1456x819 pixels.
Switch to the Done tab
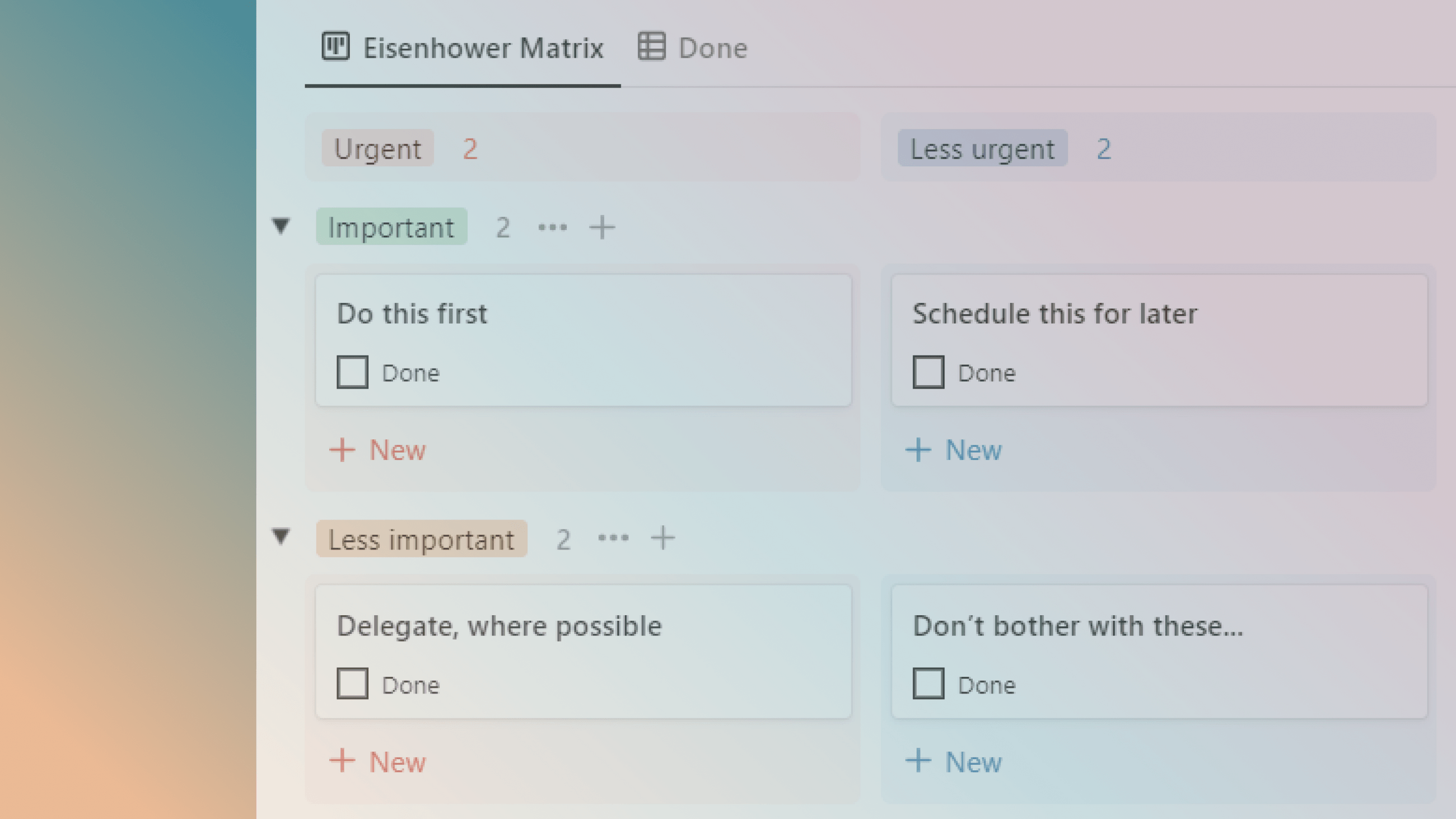pyautogui.click(x=713, y=48)
